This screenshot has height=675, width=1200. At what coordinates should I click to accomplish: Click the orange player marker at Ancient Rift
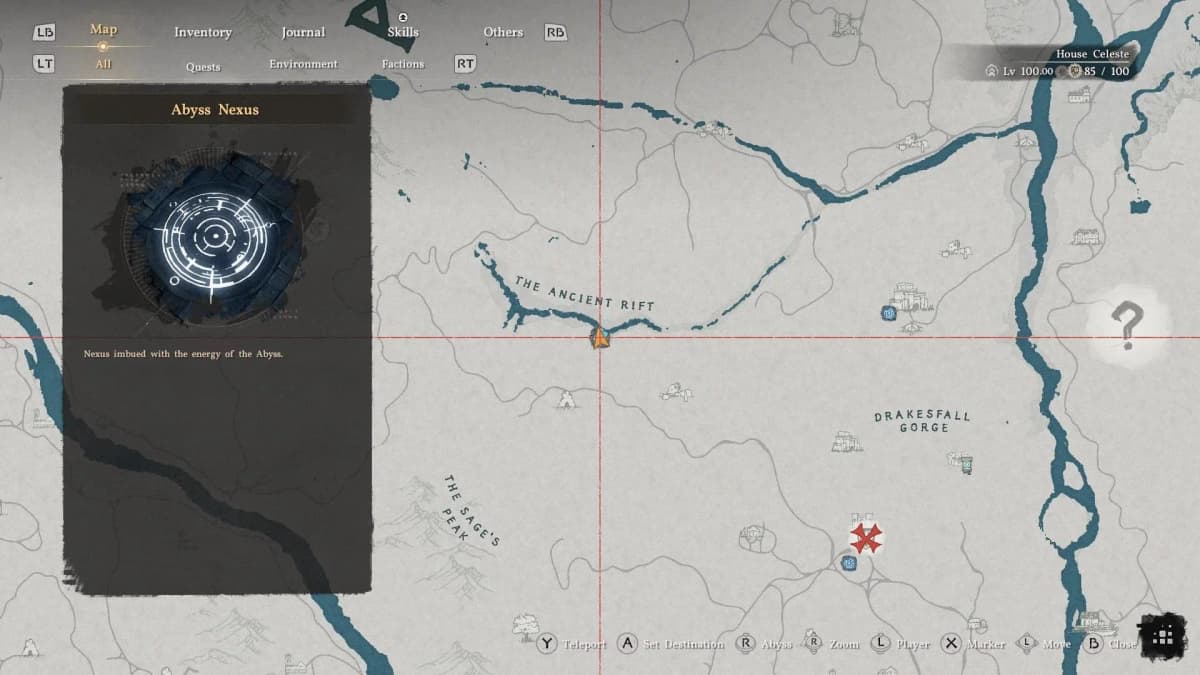coord(600,338)
